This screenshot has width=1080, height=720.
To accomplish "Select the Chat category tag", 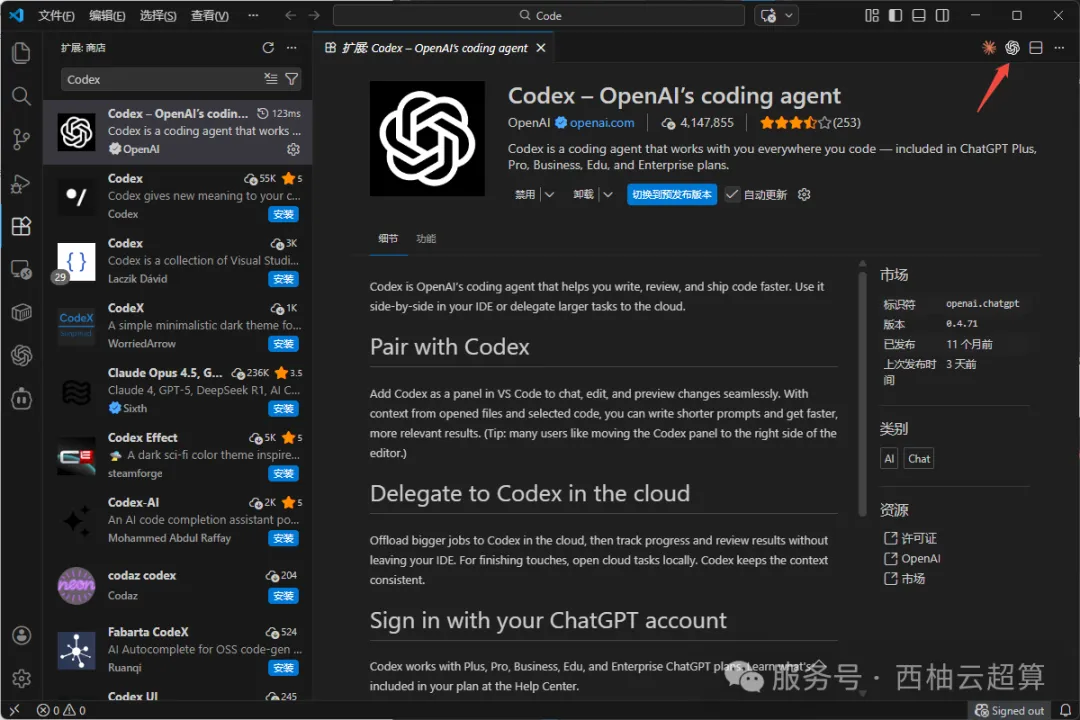I will [919, 458].
